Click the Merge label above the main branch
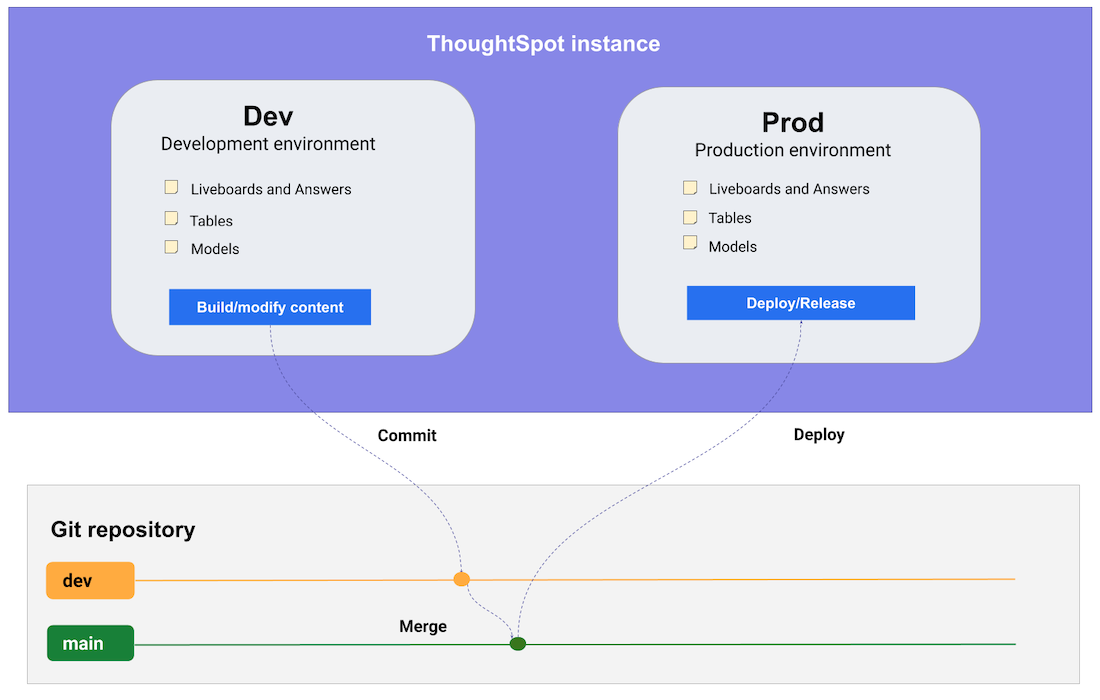The image size is (1100, 700). point(423,626)
